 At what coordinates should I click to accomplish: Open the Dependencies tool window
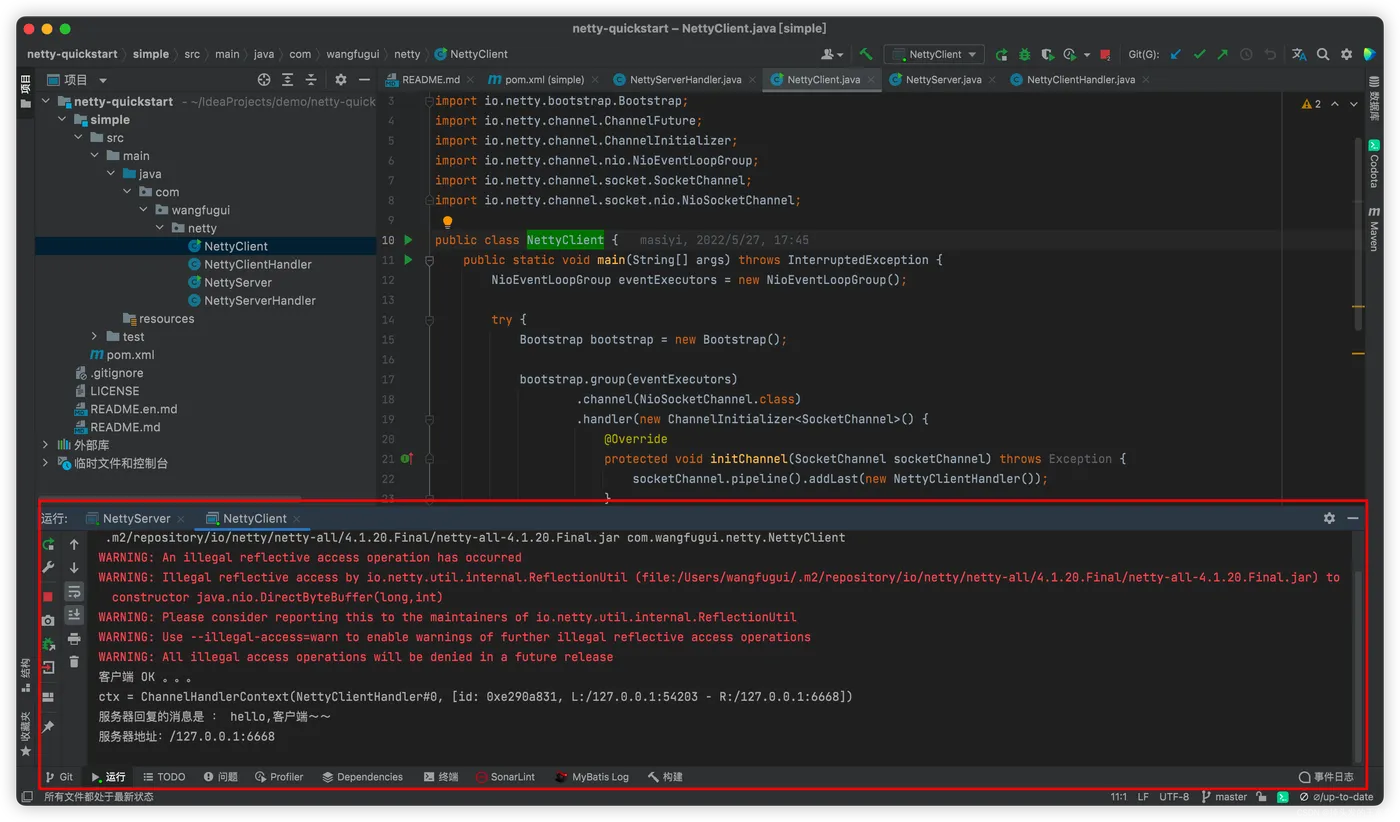362,777
